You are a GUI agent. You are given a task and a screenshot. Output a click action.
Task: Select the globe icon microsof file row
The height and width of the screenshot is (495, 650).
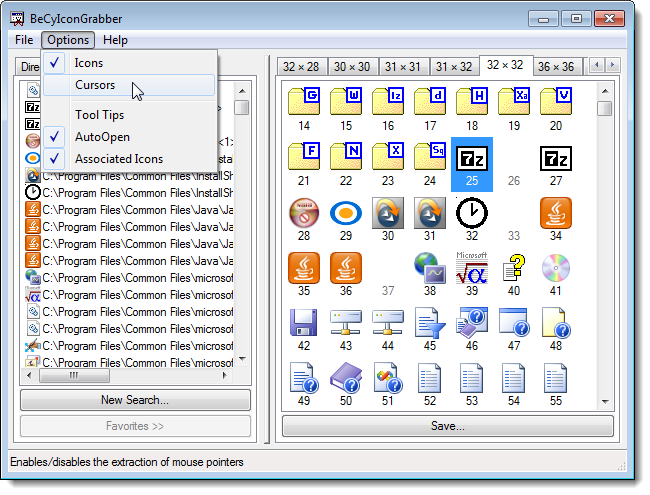(129, 278)
